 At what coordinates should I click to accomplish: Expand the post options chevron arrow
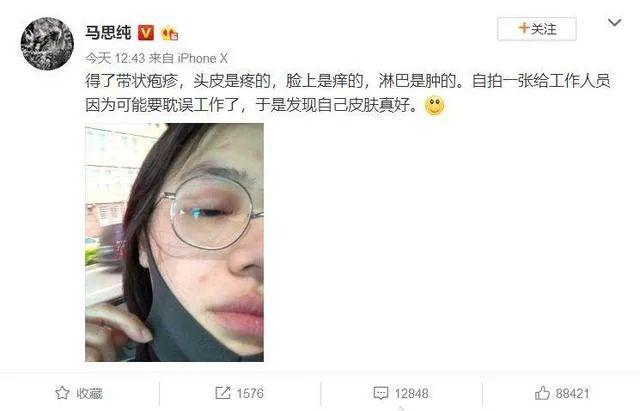[614, 23]
